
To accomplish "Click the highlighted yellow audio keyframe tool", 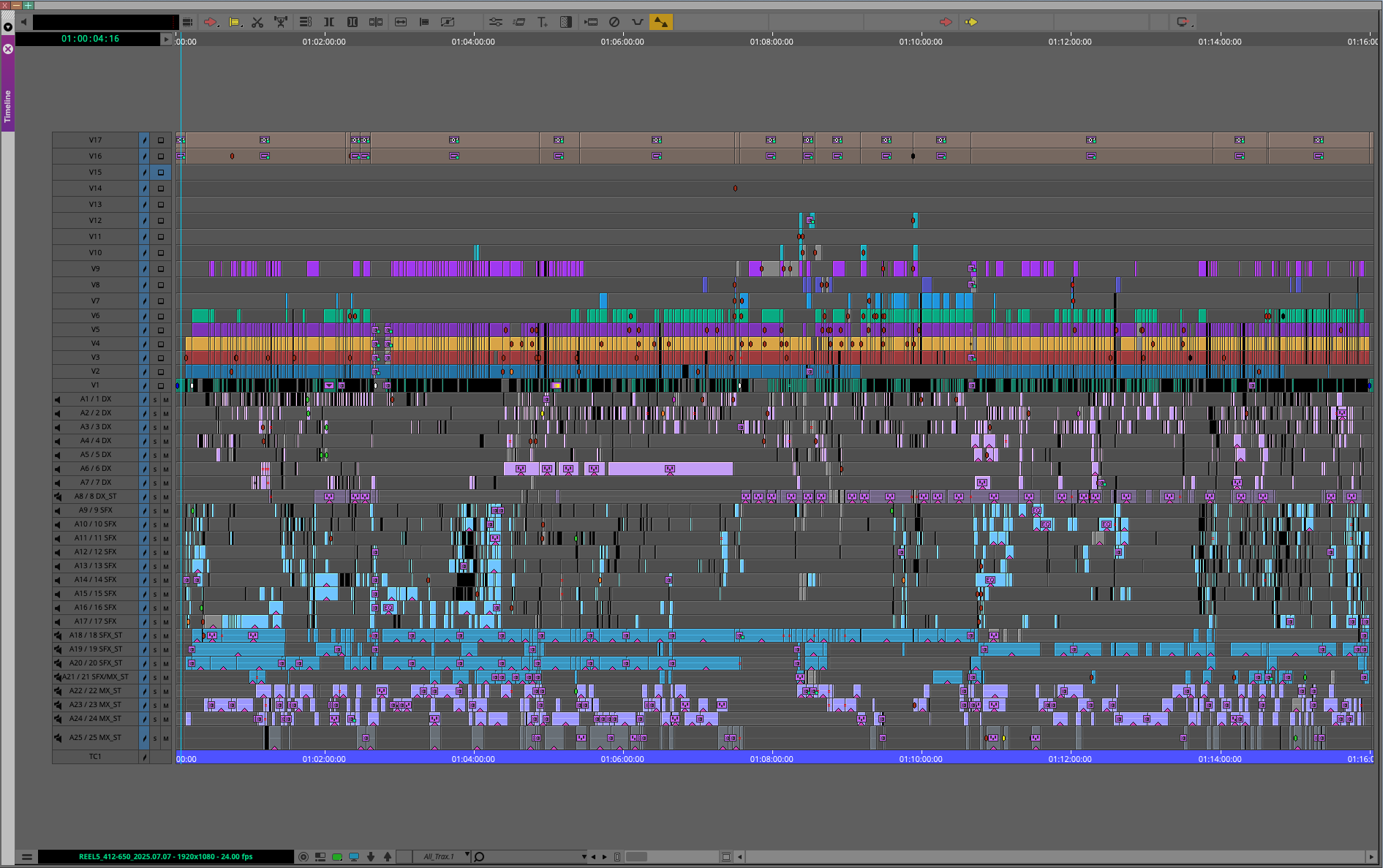I will coord(660,23).
